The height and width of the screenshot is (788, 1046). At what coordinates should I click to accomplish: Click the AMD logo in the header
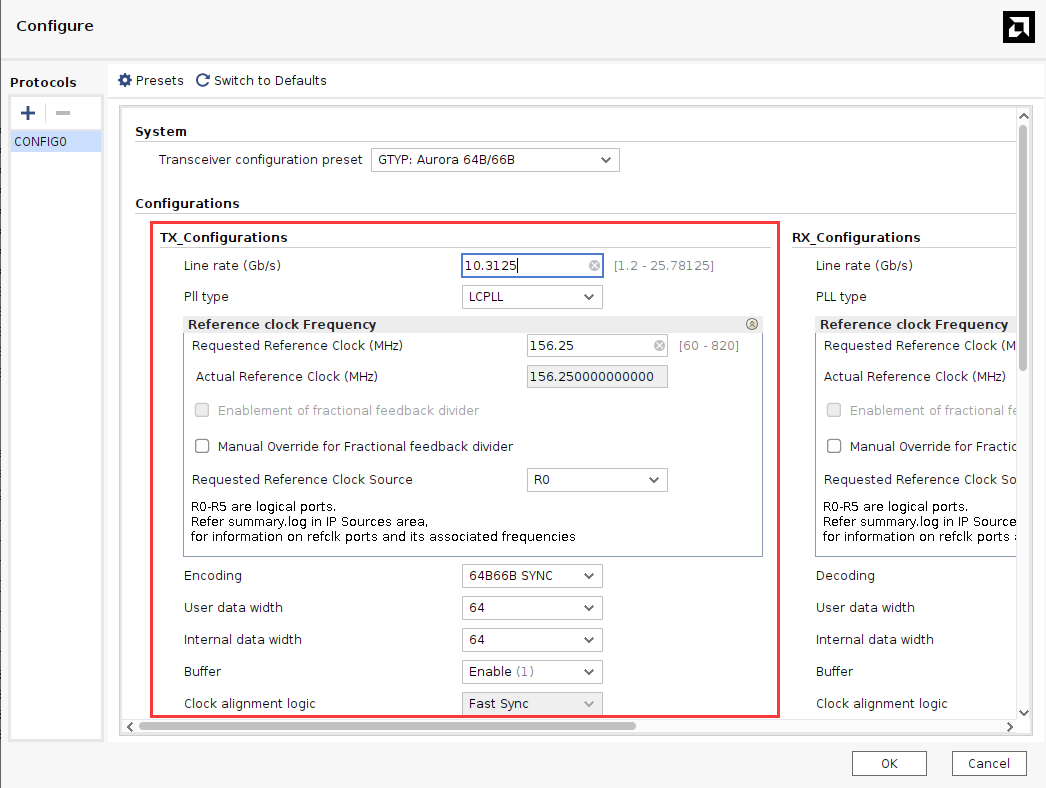coord(1018,27)
